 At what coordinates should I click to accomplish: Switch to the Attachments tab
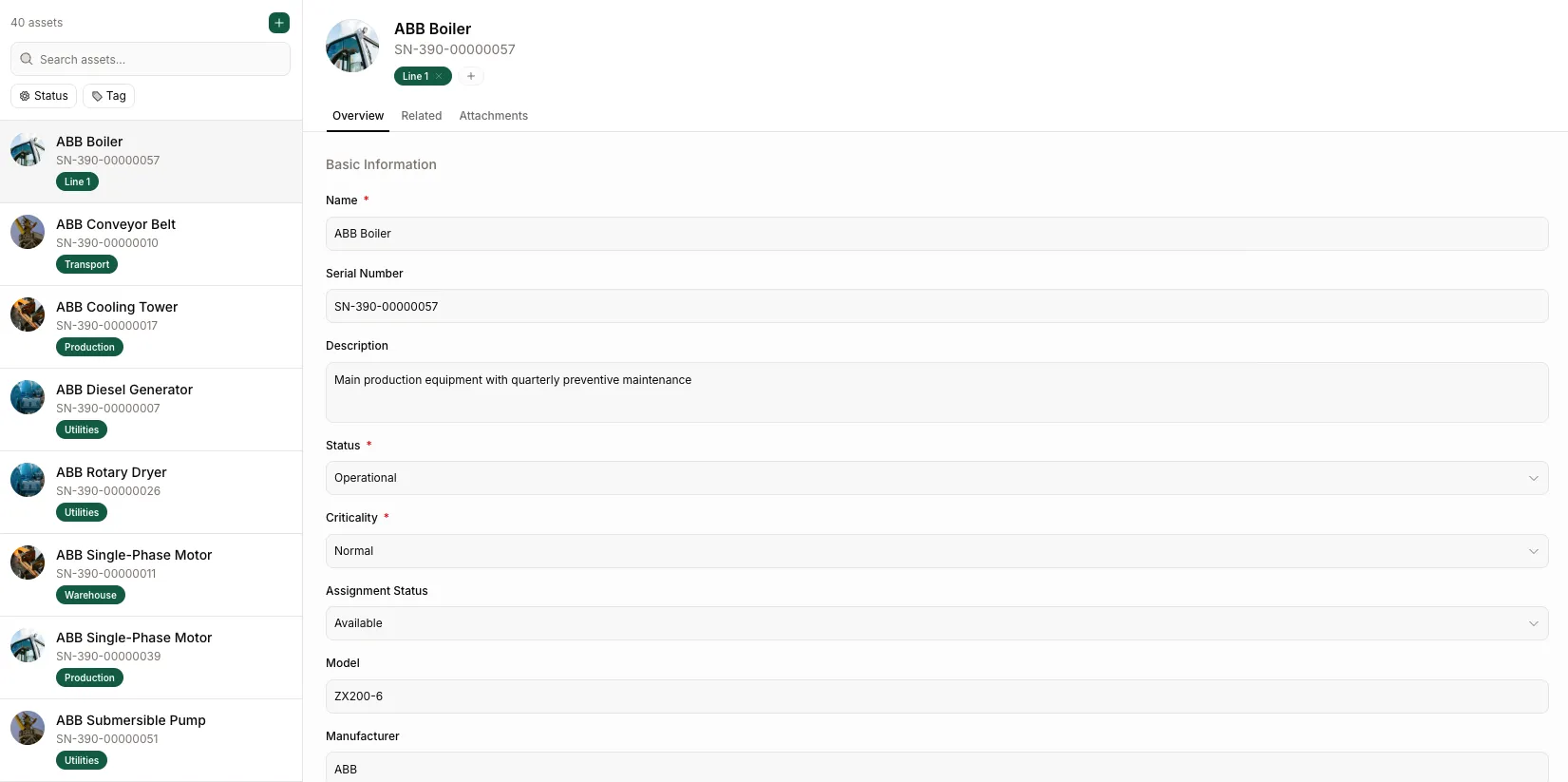pyautogui.click(x=494, y=116)
